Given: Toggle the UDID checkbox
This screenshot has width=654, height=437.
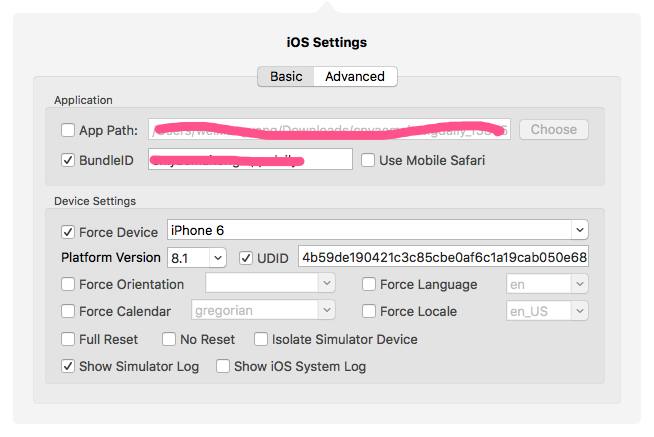Looking at the screenshot, I should tap(248, 258).
